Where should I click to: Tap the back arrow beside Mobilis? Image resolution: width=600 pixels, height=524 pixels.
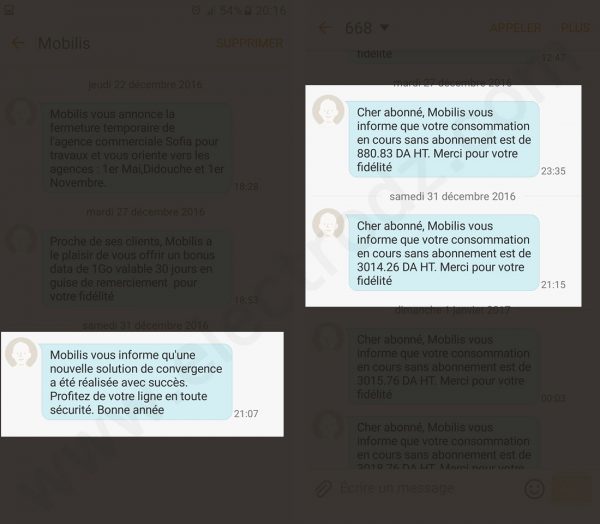click(x=16, y=43)
